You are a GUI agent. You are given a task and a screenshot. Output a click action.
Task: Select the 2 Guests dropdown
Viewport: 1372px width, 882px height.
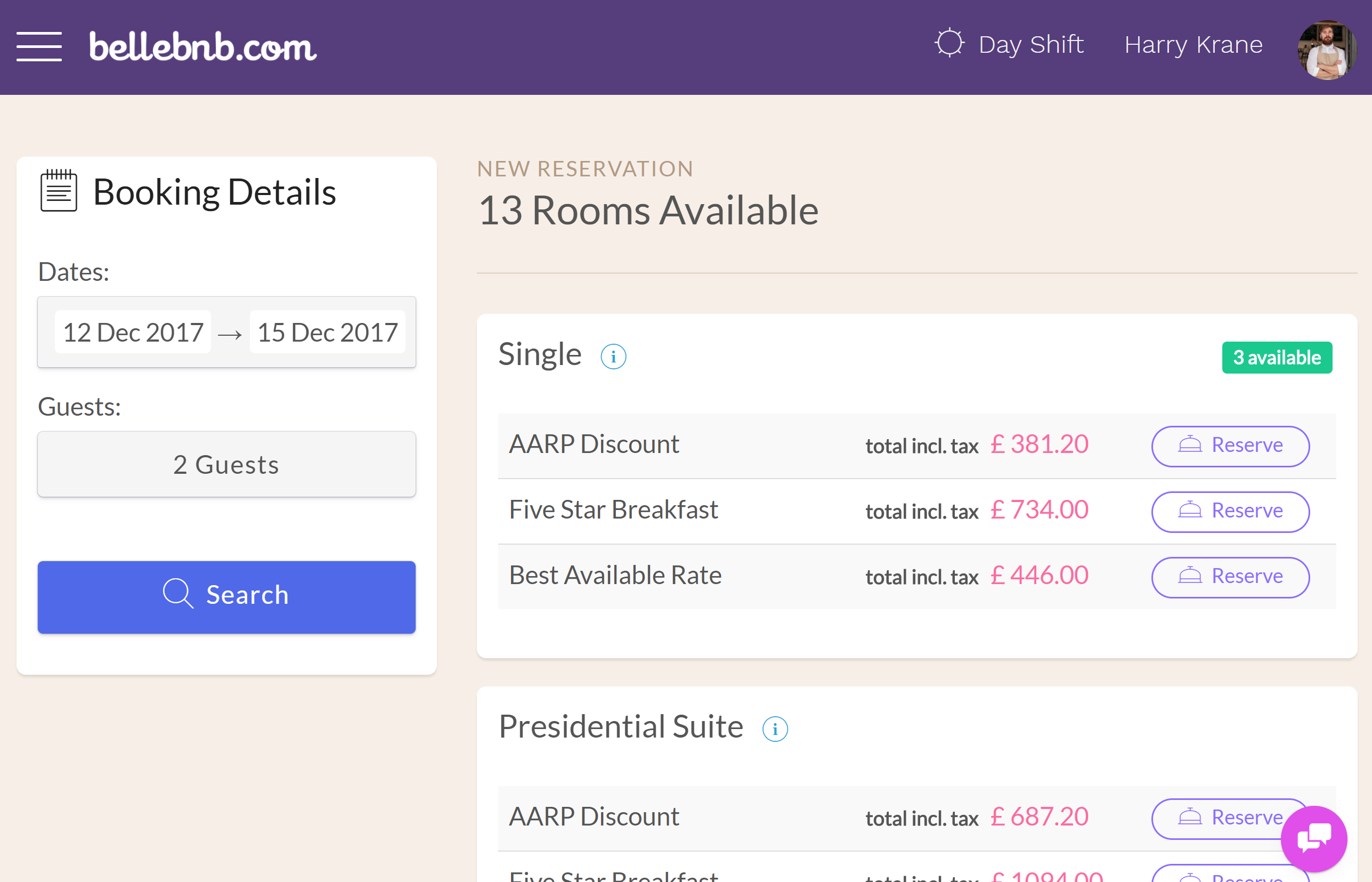226,463
